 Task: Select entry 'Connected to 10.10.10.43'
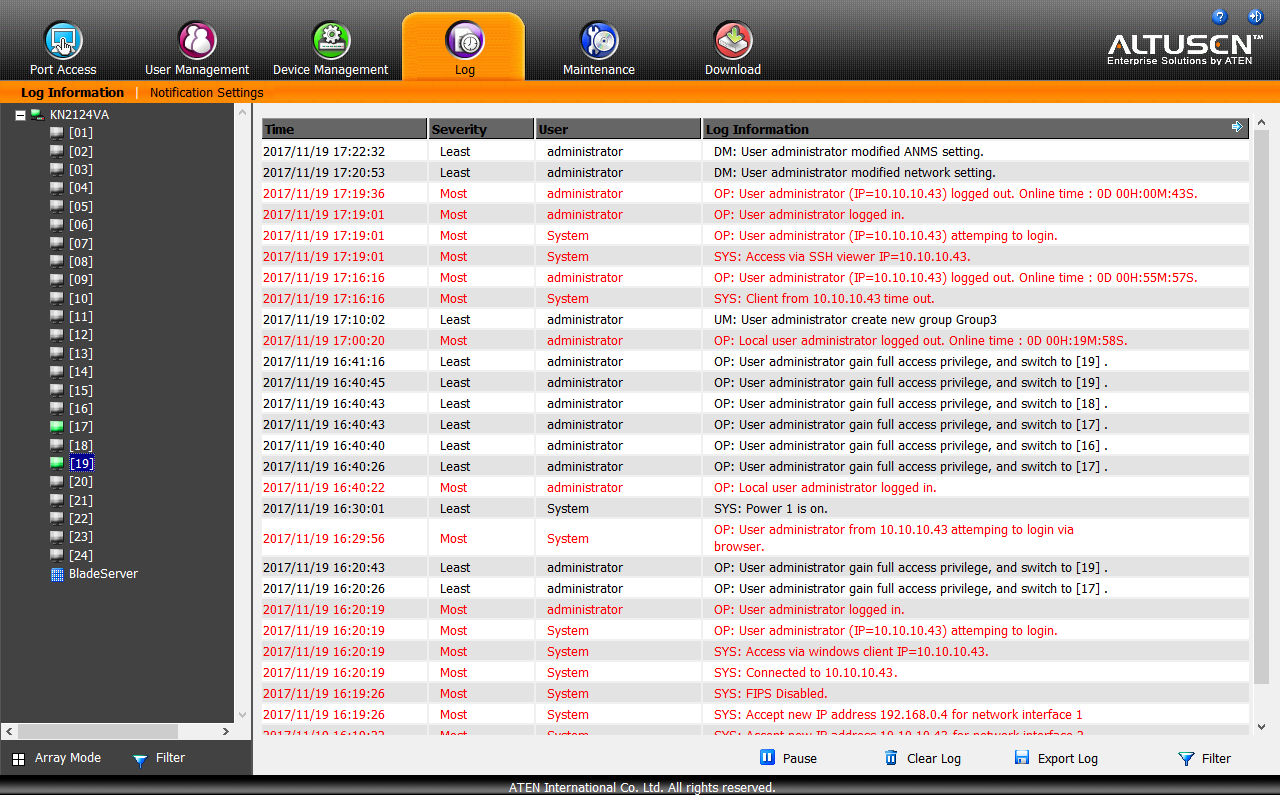(x=755, y=673)
